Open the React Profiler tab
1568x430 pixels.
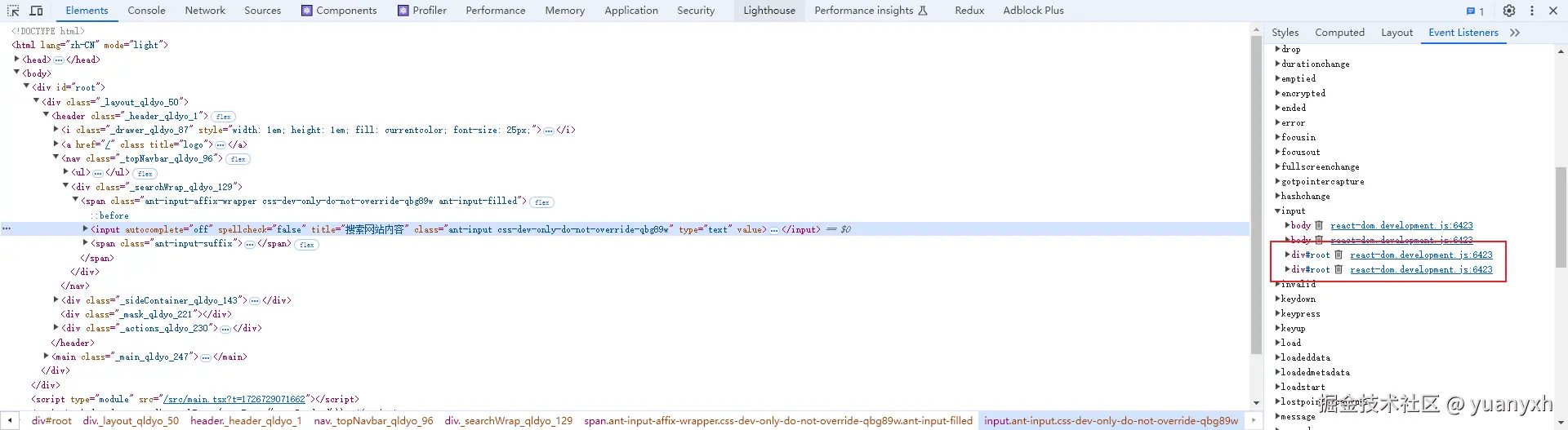(x=422, y=11)
